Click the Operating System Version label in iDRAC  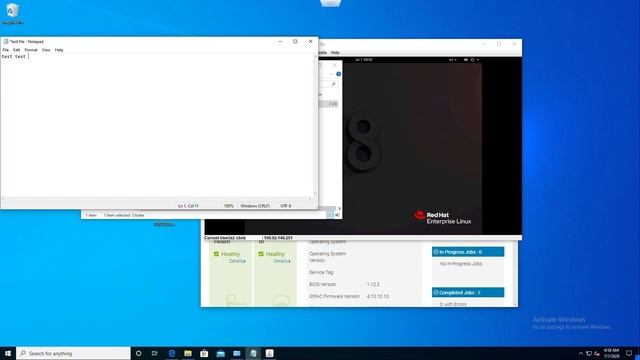point(327,257)
